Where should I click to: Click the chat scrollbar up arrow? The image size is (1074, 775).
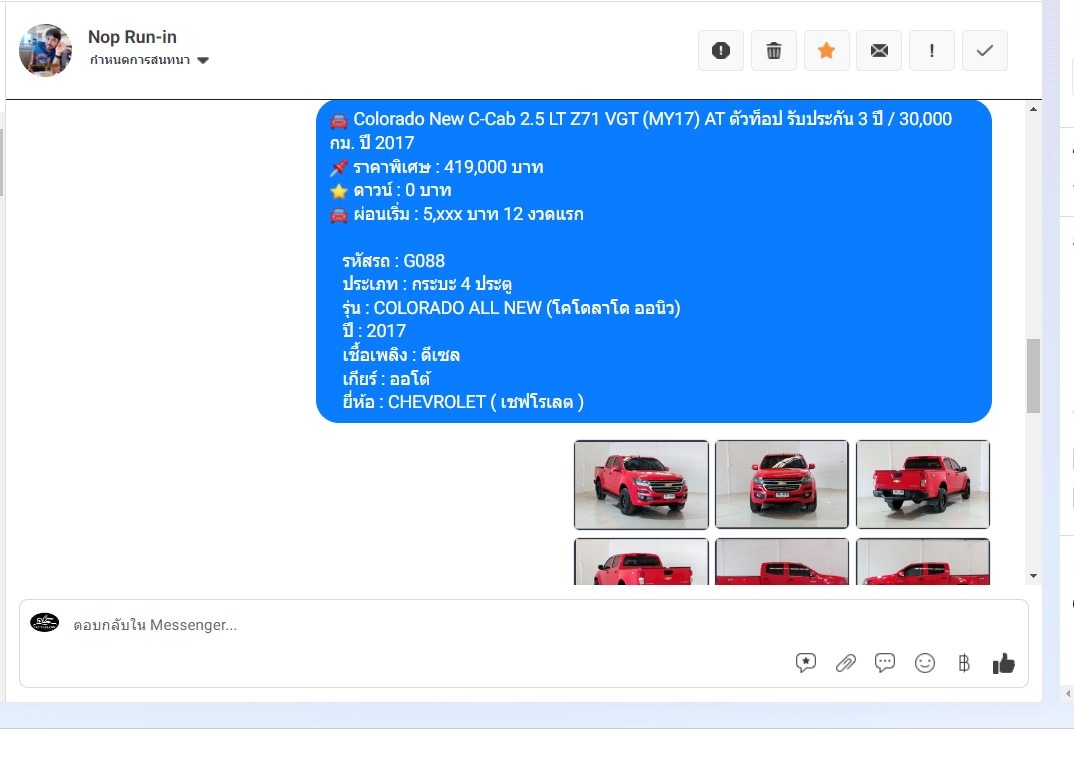(1033, 109)
